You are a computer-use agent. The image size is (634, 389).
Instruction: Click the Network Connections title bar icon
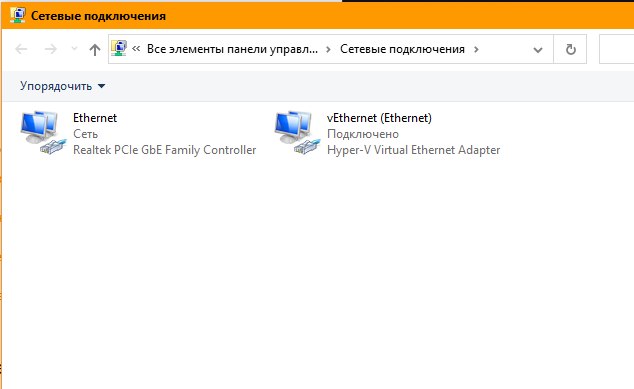pyautogui.click(x=18, y=15)
